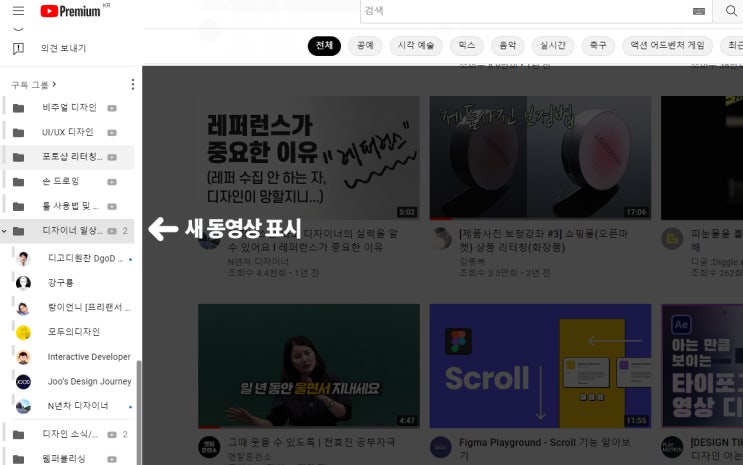The image size is (743, 465).
Task: Click the N년차 디자이너 channel avatar
Action: [x=23, y=406]
